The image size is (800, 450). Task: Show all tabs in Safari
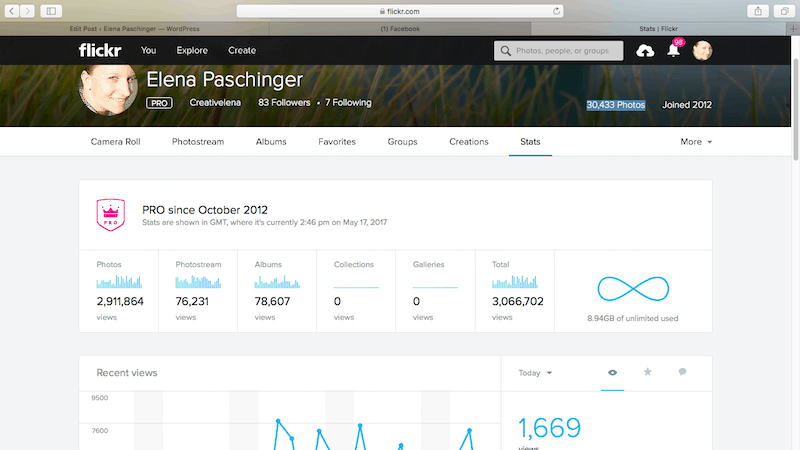(784, 11)
